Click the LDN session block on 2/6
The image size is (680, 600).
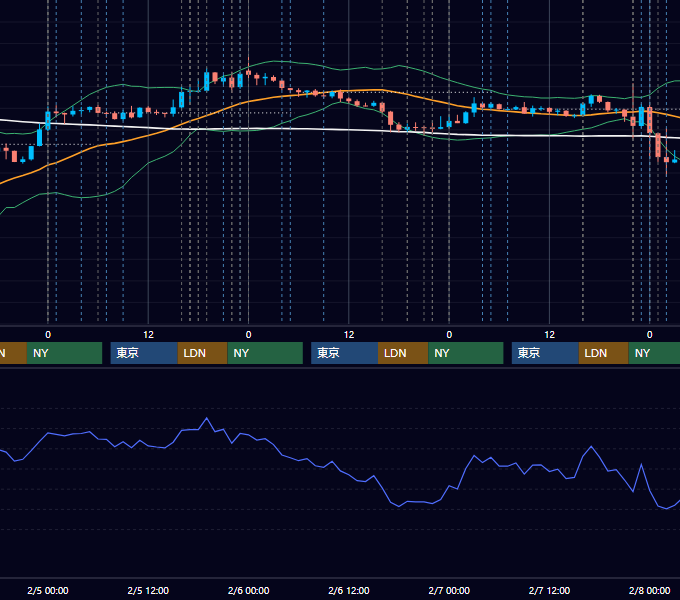403,353
